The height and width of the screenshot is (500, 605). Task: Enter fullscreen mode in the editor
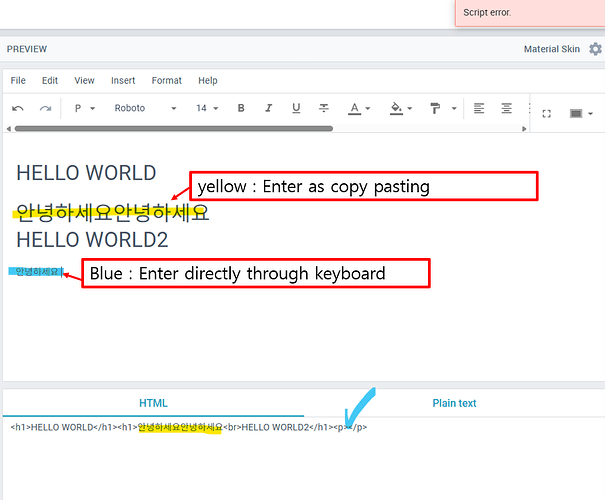coord(546,113)
